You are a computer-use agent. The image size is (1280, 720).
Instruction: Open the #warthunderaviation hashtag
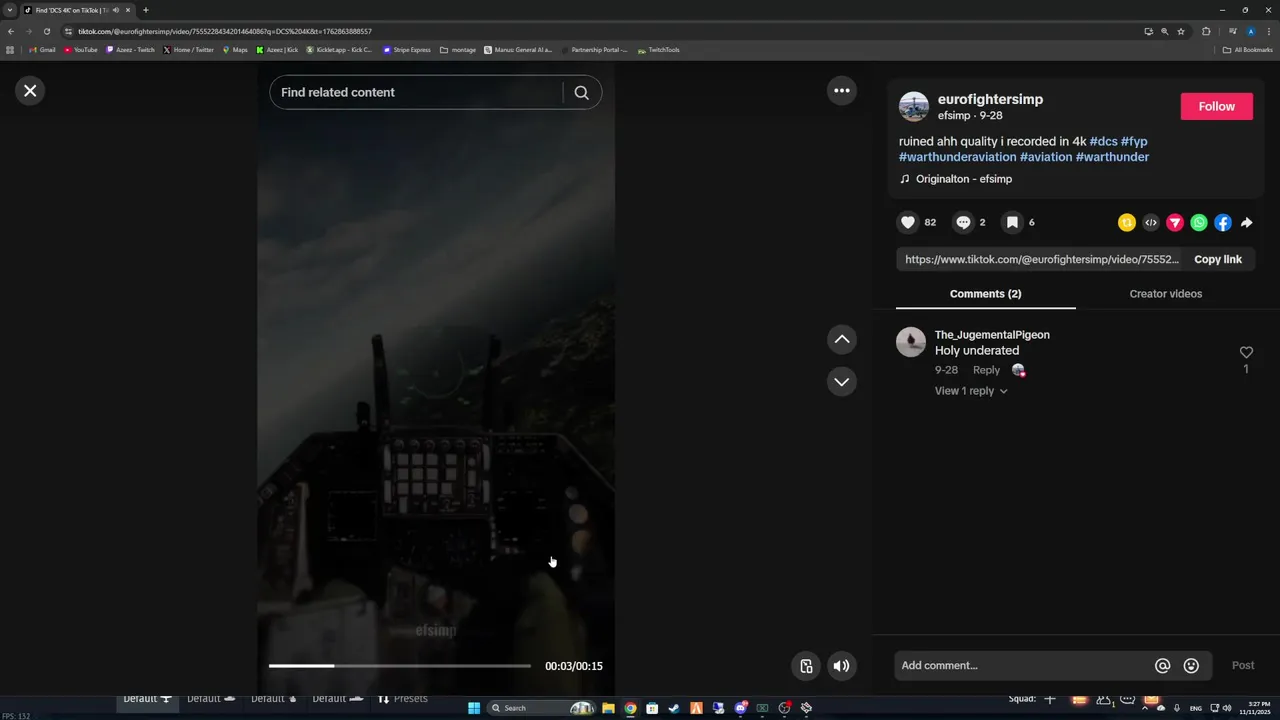click(957, 157)
